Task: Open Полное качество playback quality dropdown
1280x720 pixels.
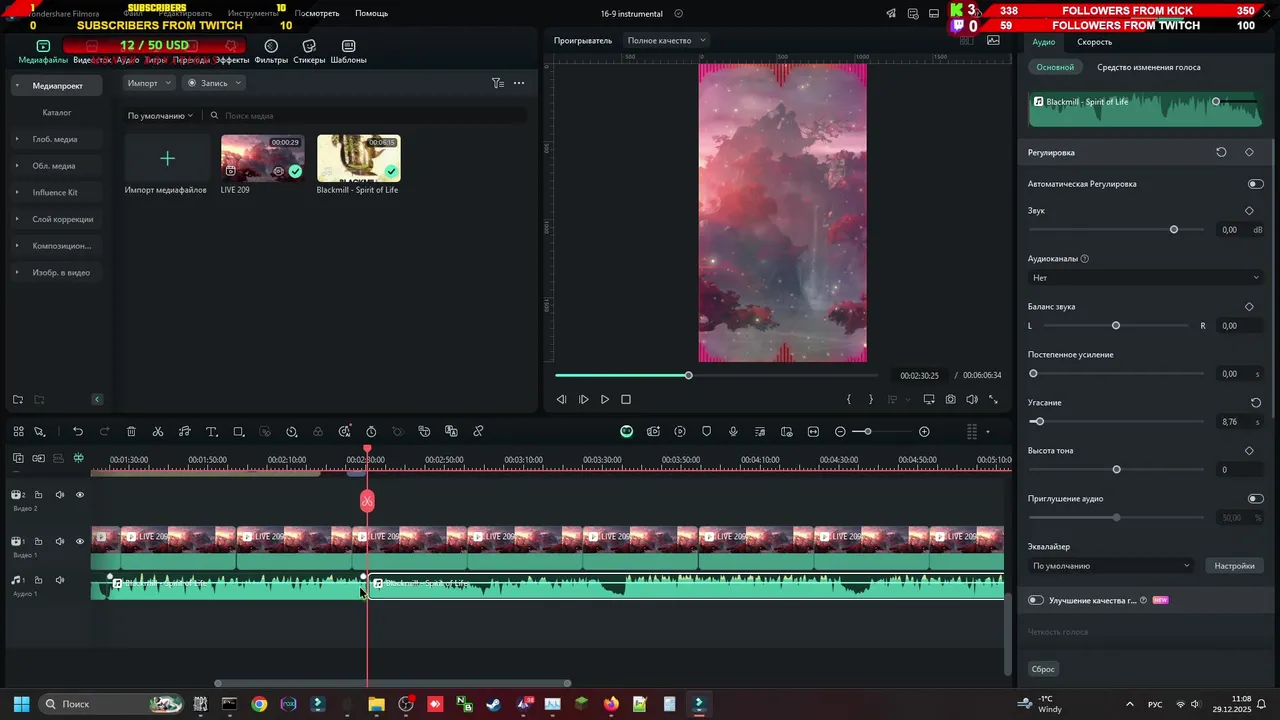Action: (666, 41)
